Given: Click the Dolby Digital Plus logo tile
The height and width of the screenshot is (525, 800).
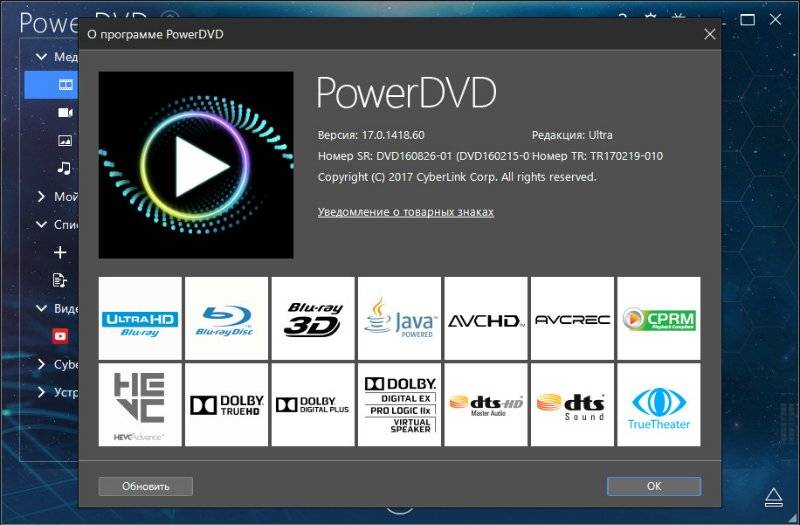Looking at the screenshot, I should (x=313, y=405).
